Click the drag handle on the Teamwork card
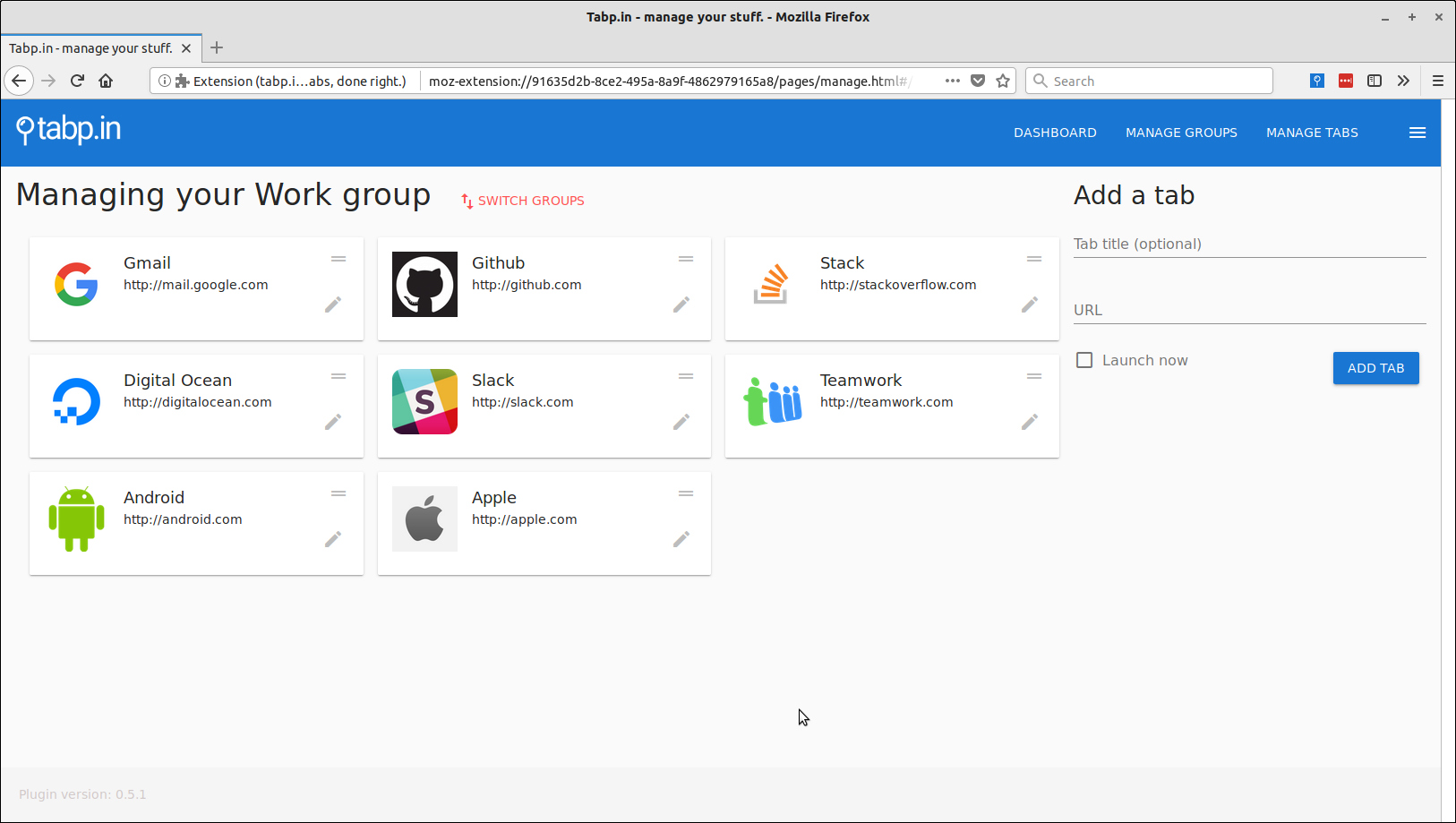 [1034, 376]
